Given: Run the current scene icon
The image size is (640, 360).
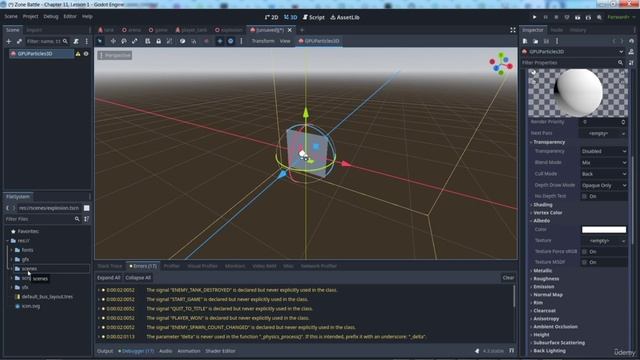Looking at the screenshot, I should coord(578,17).
